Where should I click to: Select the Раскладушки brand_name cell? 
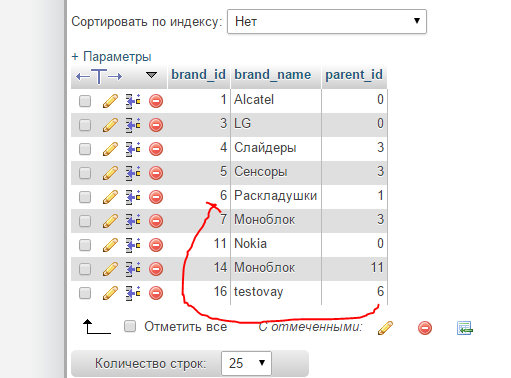(276, 197)
